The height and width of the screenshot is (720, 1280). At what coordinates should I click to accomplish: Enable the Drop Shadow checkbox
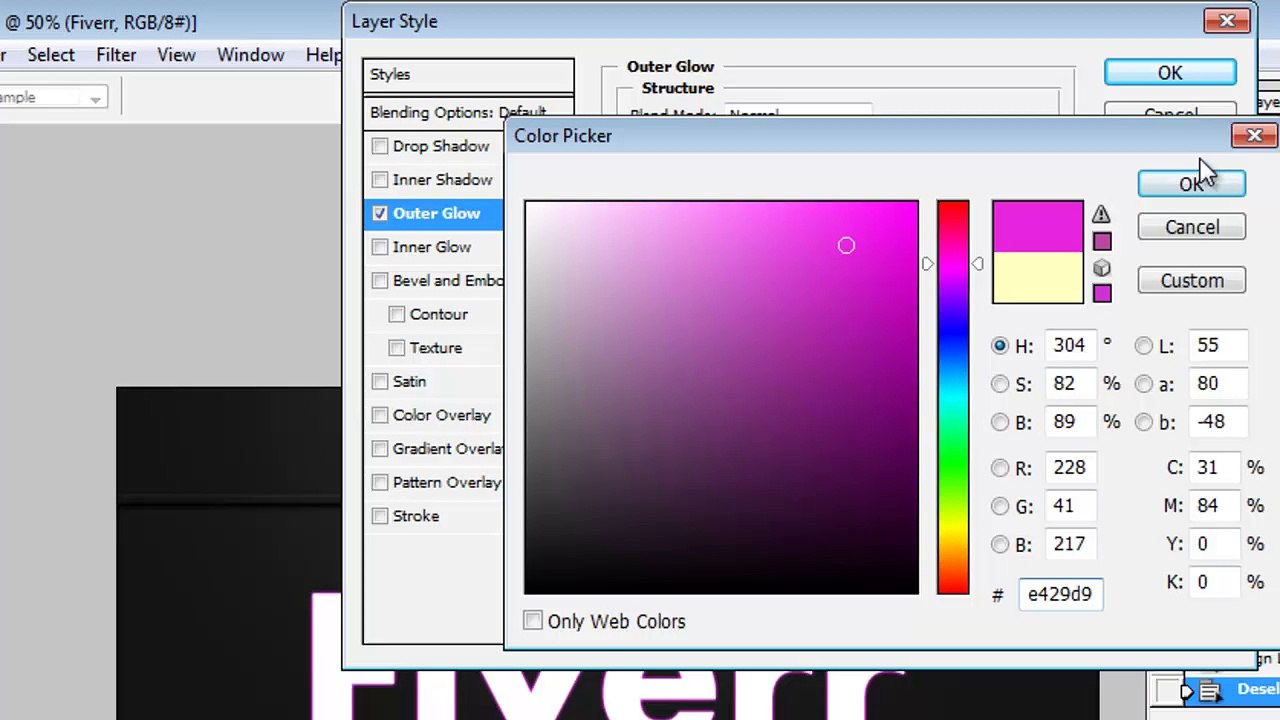[380, 146]
